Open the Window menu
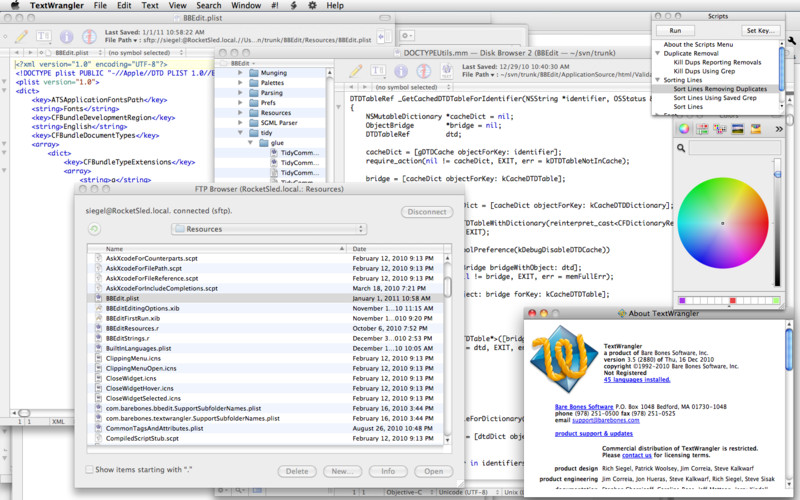Image resolution: width=800 pixels, height=500 pixels. [x=246, y=6]
